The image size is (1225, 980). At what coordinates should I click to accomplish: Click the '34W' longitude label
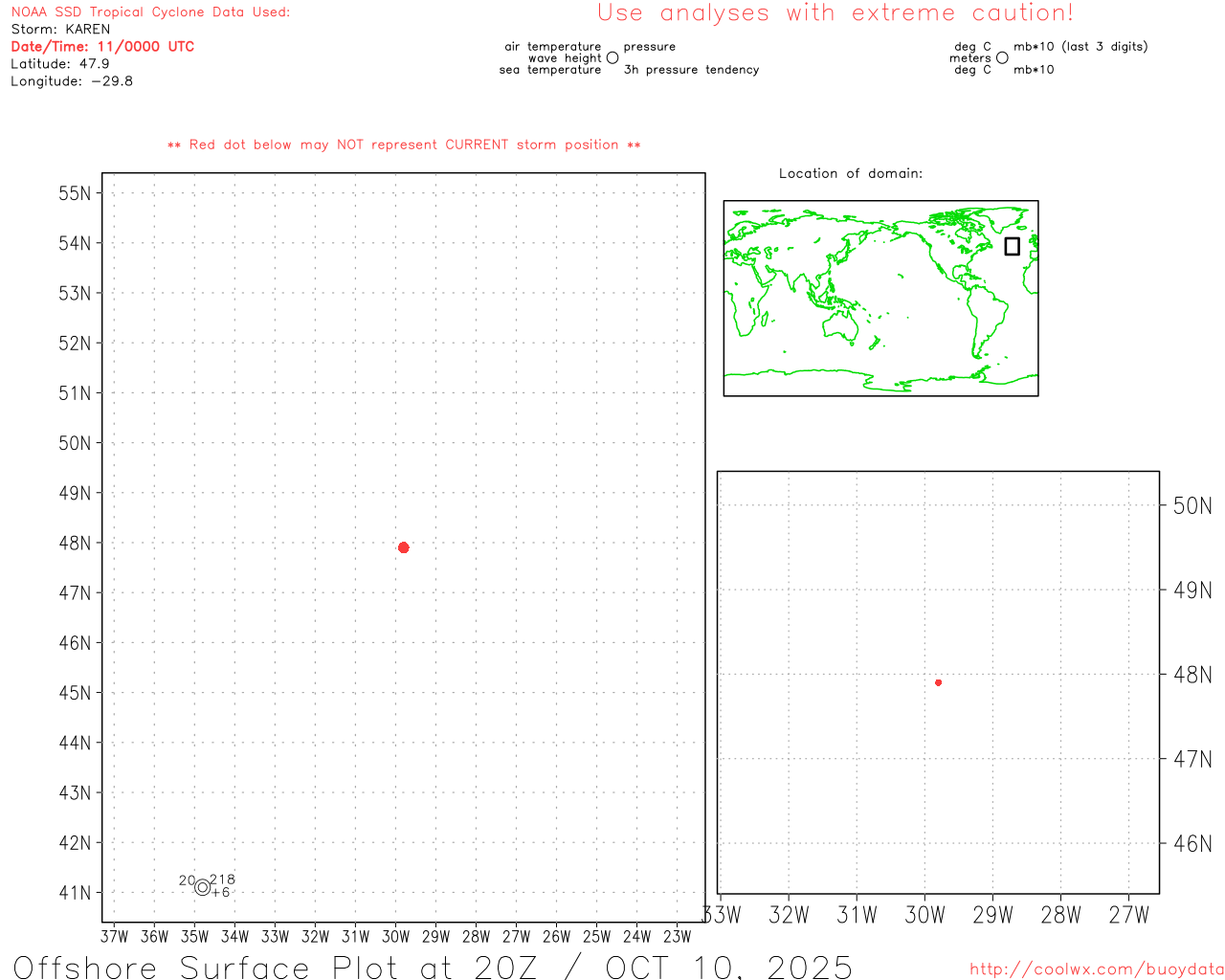[x=235, y=936]
